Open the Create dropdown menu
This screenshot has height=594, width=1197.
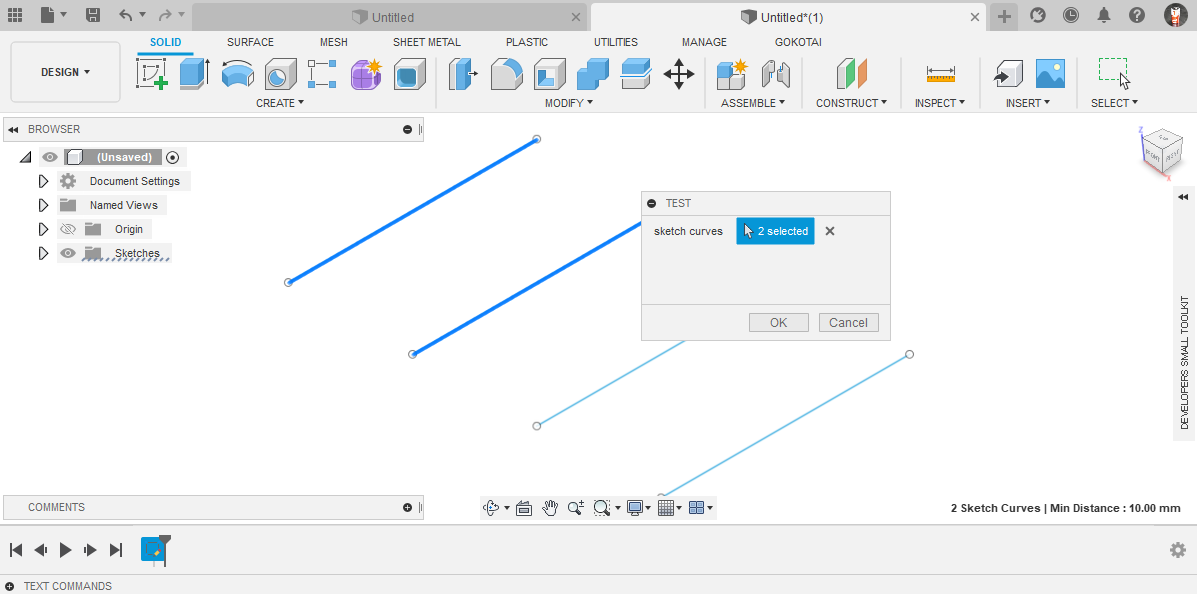pyautogui.click(x=279, y=103)
